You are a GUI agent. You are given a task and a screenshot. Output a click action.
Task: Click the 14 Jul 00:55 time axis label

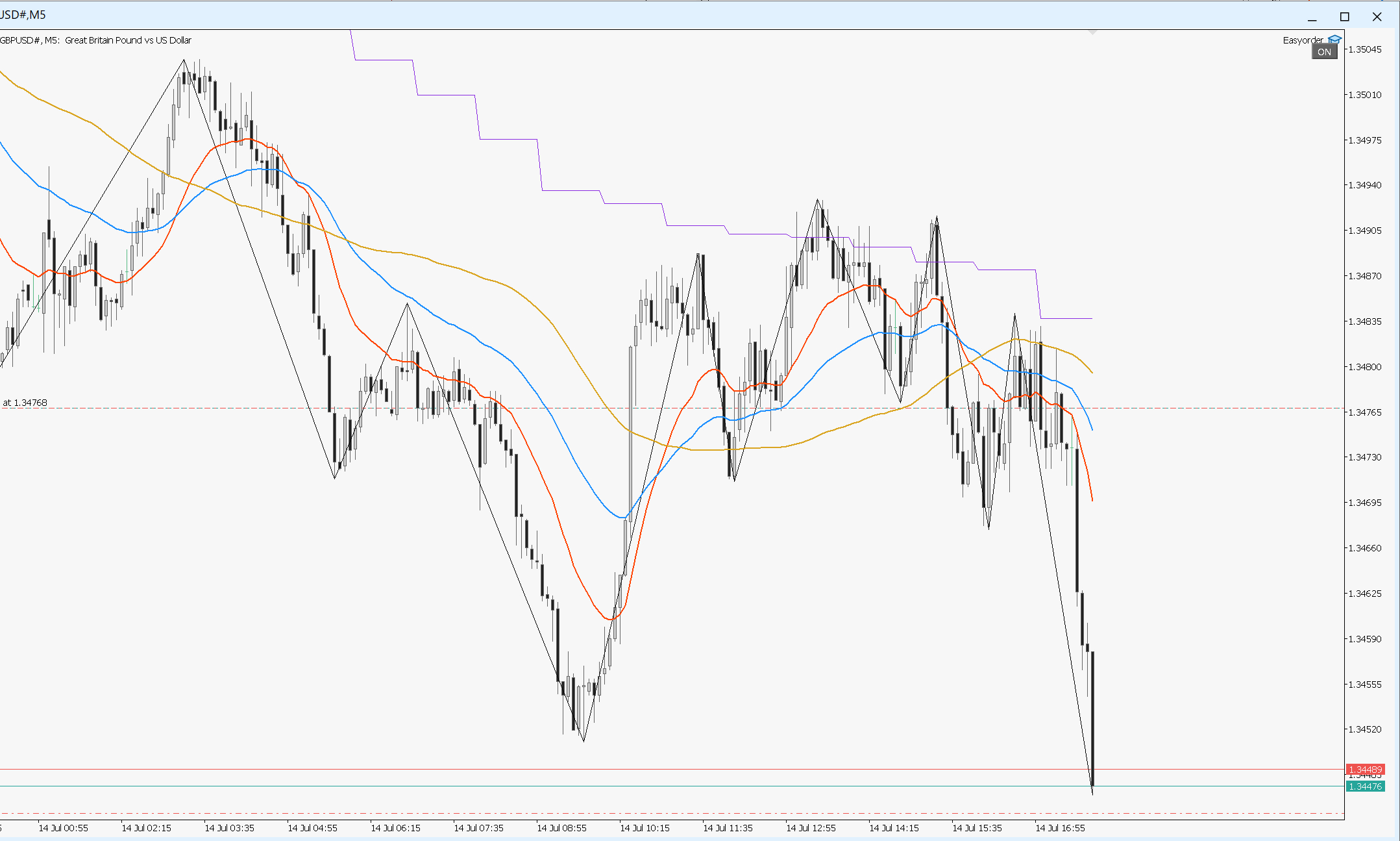[x=63, y=828]
